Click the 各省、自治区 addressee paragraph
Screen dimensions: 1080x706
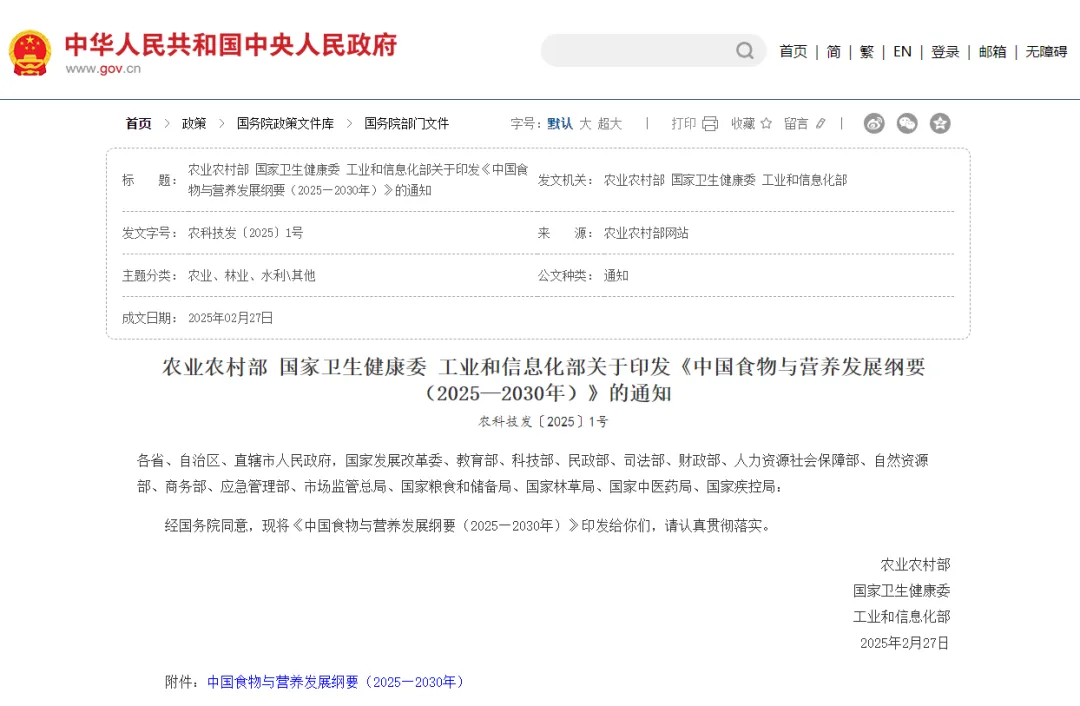tap(532, 473)
